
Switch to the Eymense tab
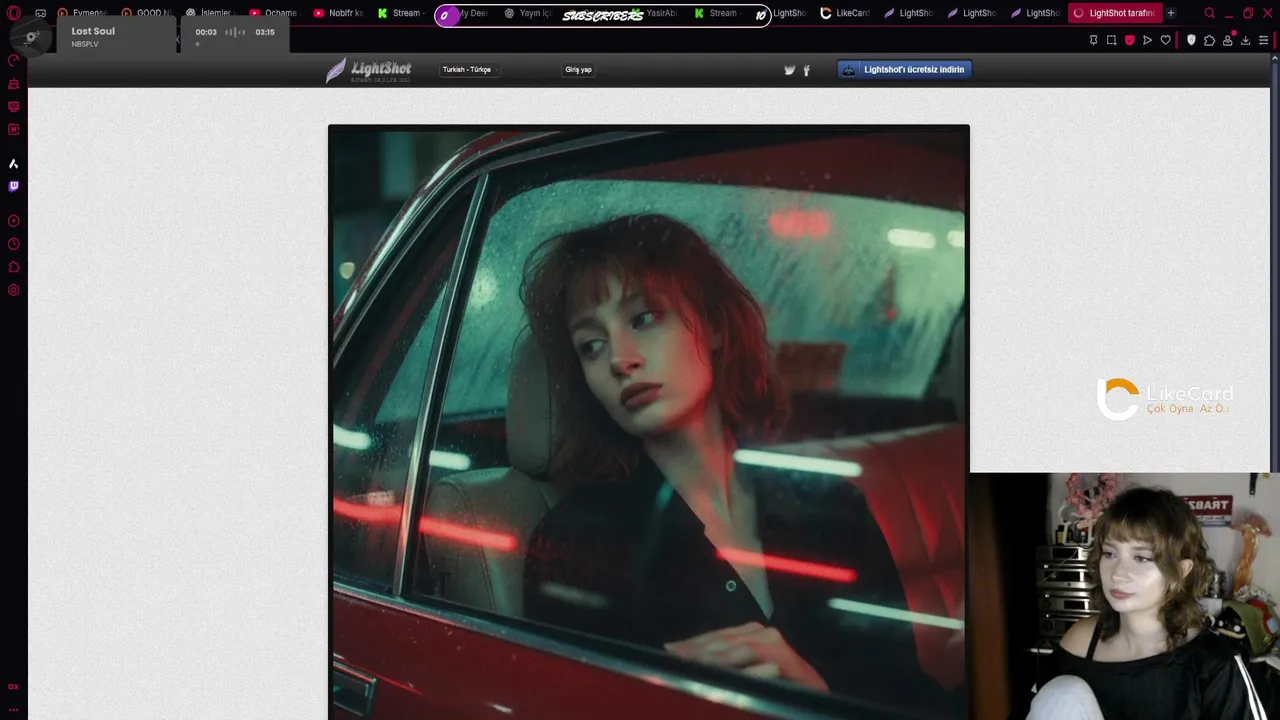click(83, 13)
